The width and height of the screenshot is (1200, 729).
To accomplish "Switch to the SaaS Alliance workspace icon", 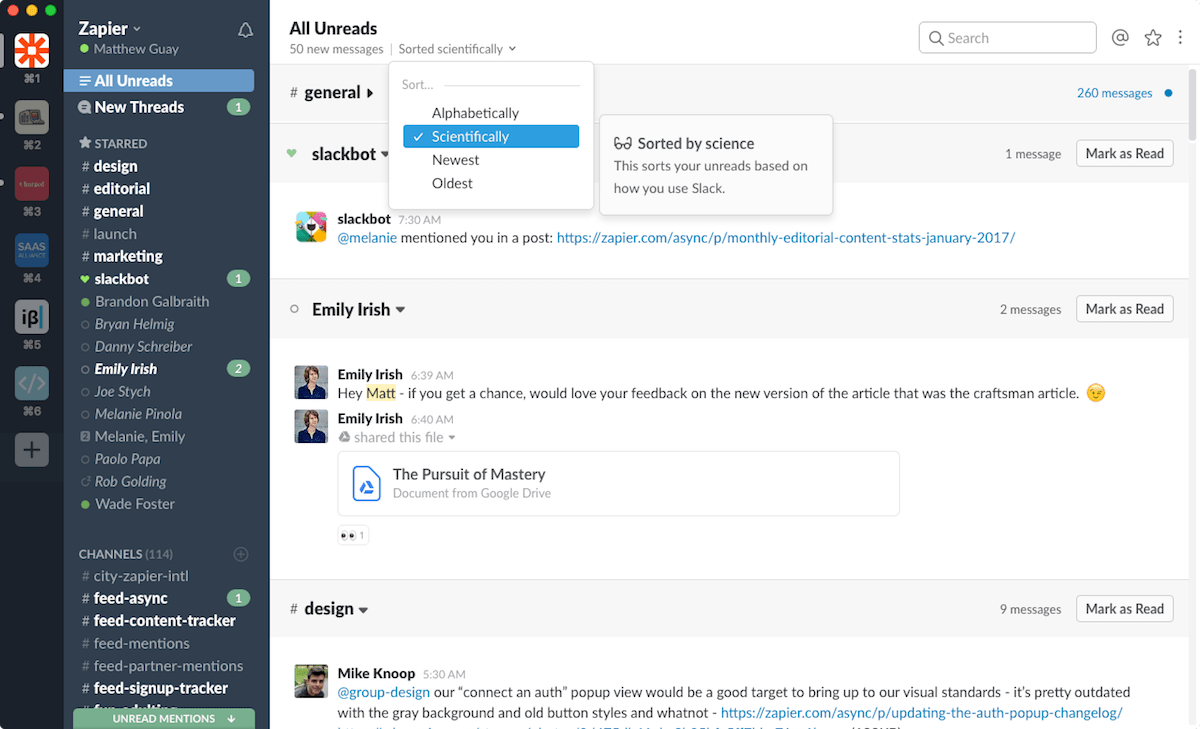I will click(x=32, y=250).
